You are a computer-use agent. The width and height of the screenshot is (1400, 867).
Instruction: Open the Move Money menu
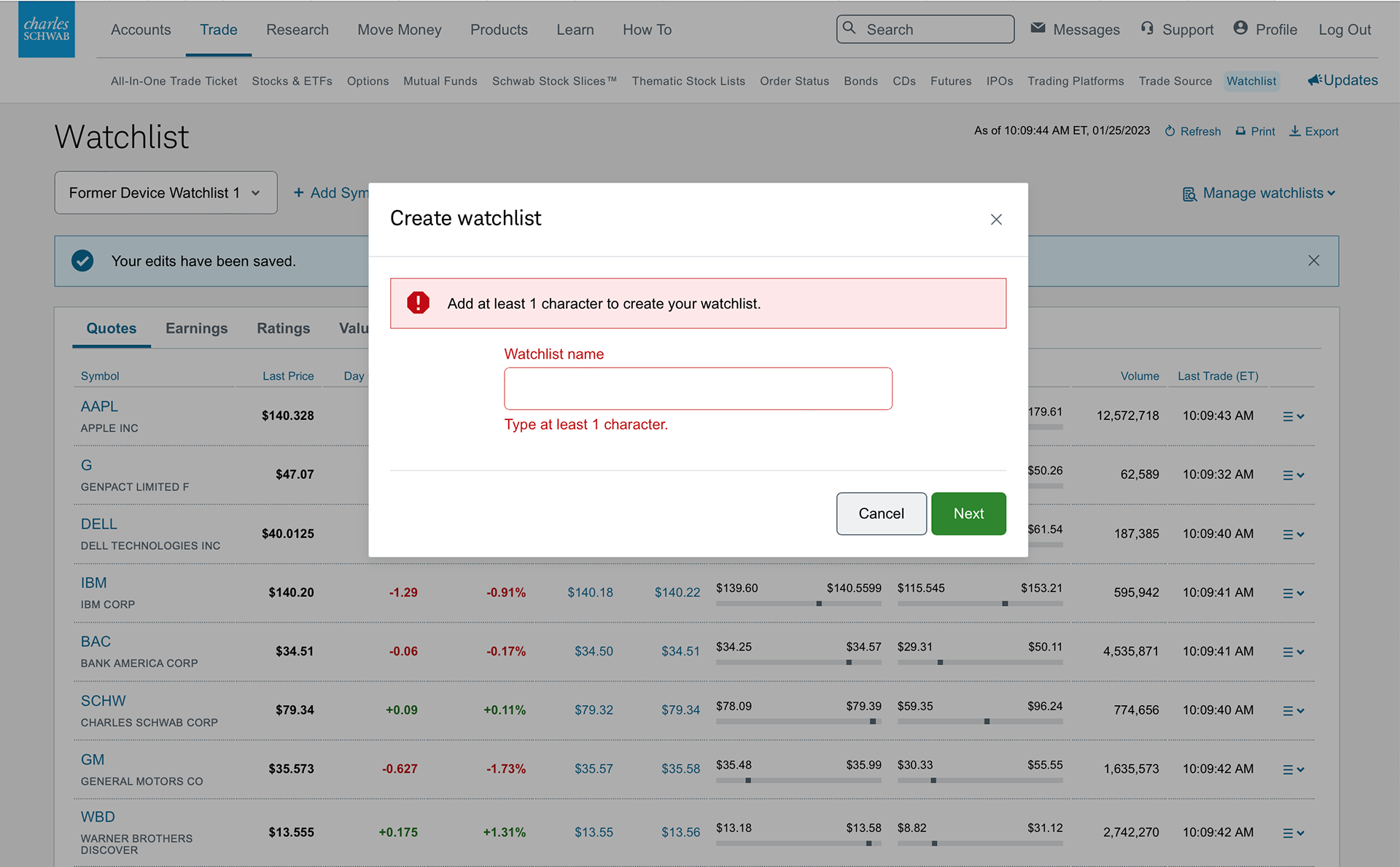(x=400, y=29)
